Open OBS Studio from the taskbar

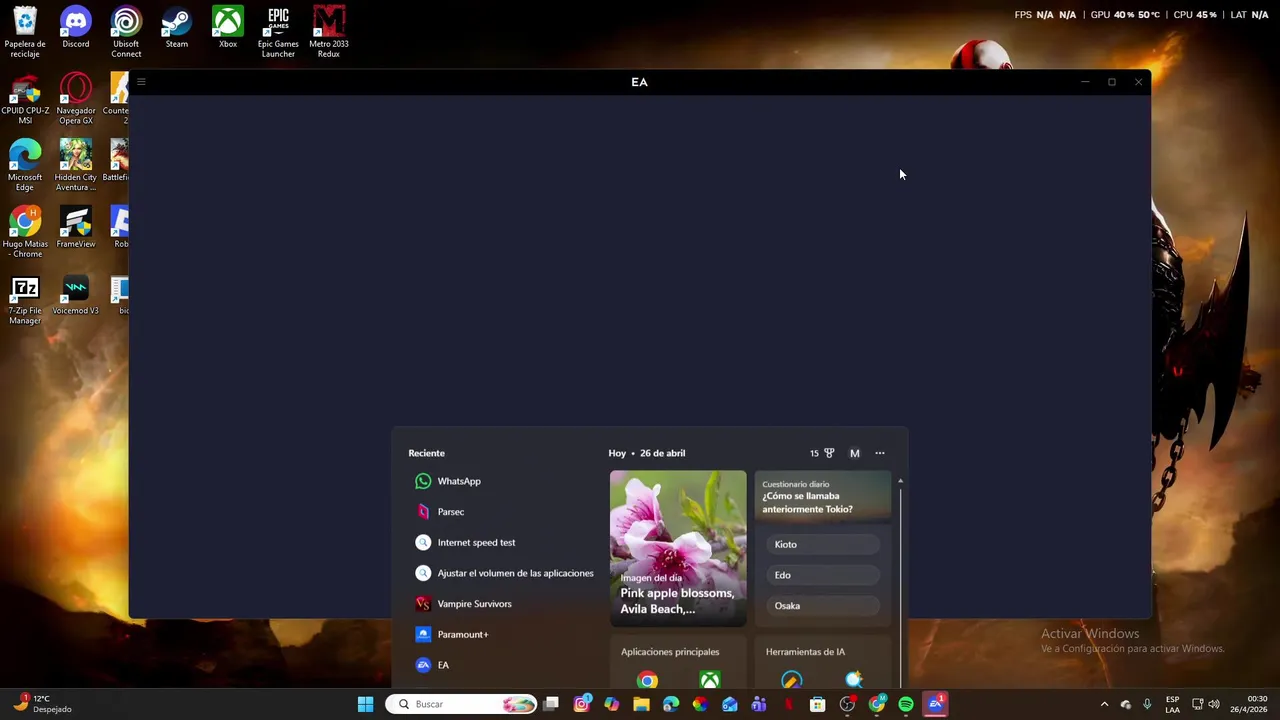tap(847, 704)
